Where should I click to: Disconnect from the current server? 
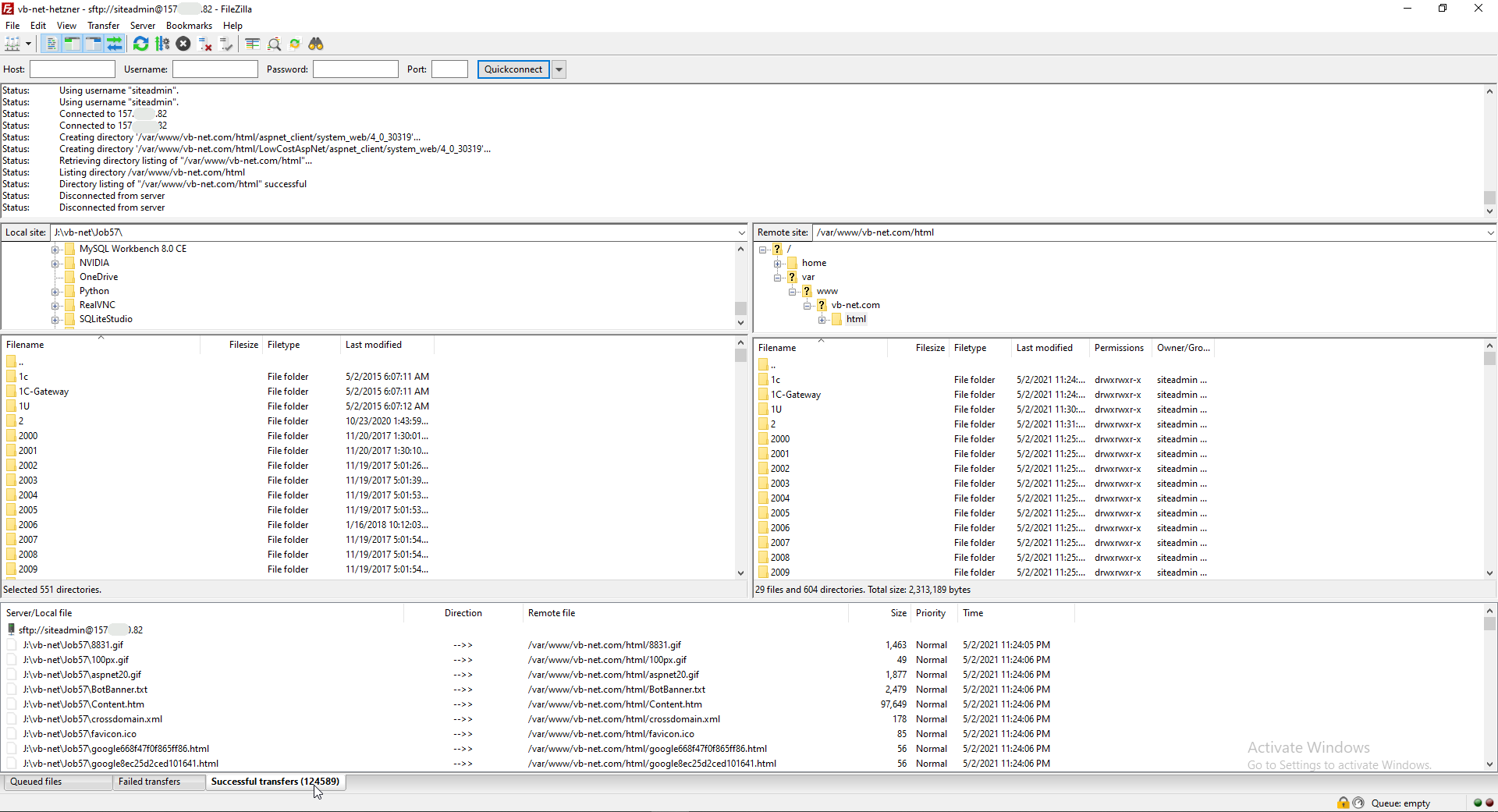point(205,44)
